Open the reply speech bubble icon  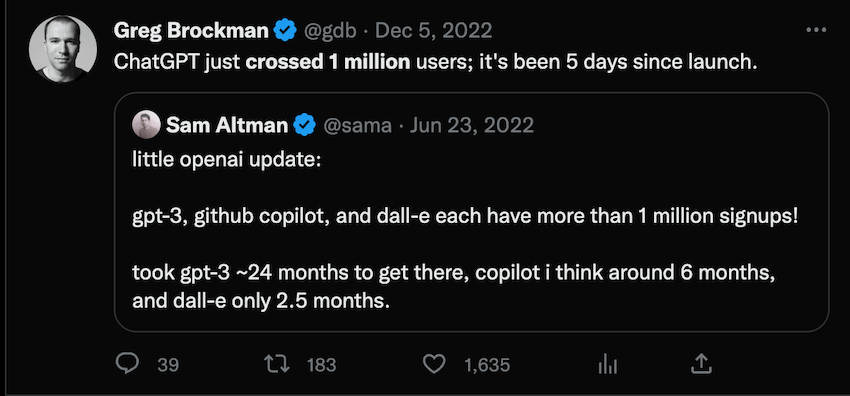pos(128,364)
